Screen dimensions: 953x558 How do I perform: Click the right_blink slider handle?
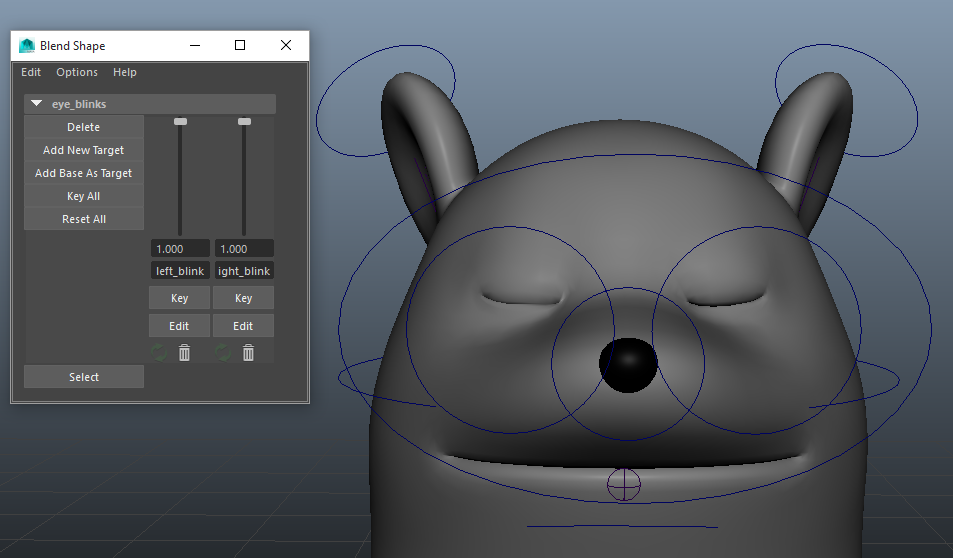click(244, 121)
